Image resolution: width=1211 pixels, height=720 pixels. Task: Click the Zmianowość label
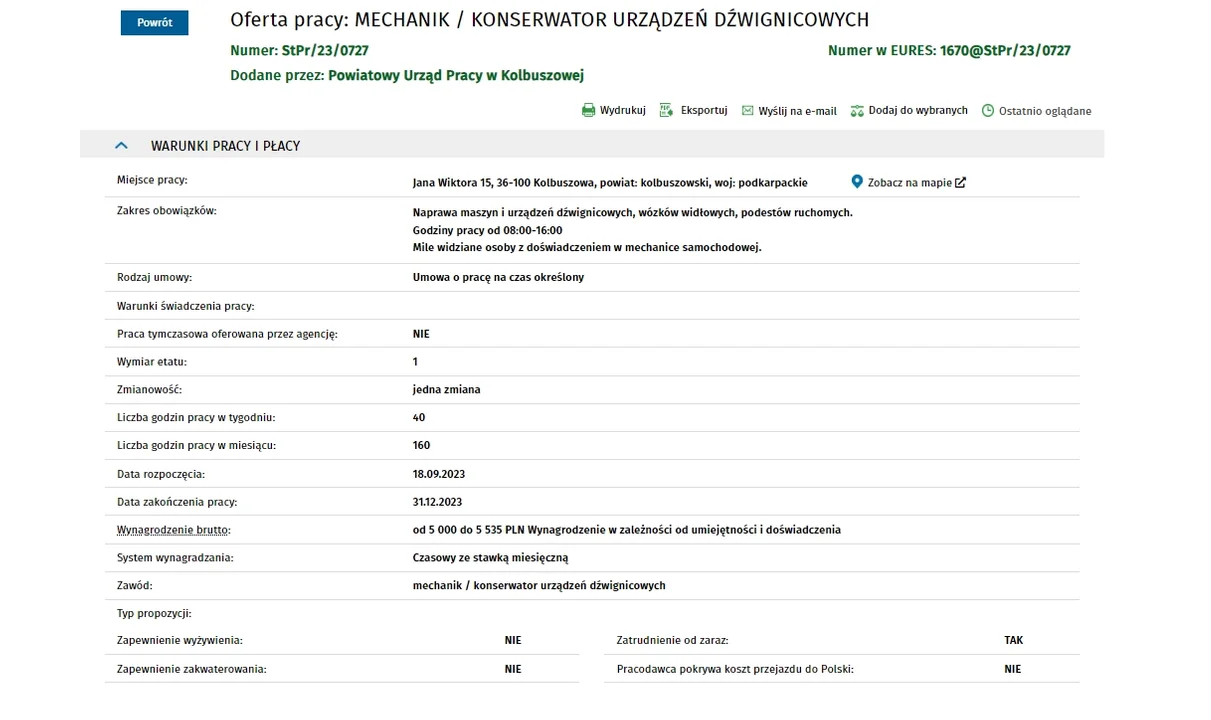coord(149,389)
